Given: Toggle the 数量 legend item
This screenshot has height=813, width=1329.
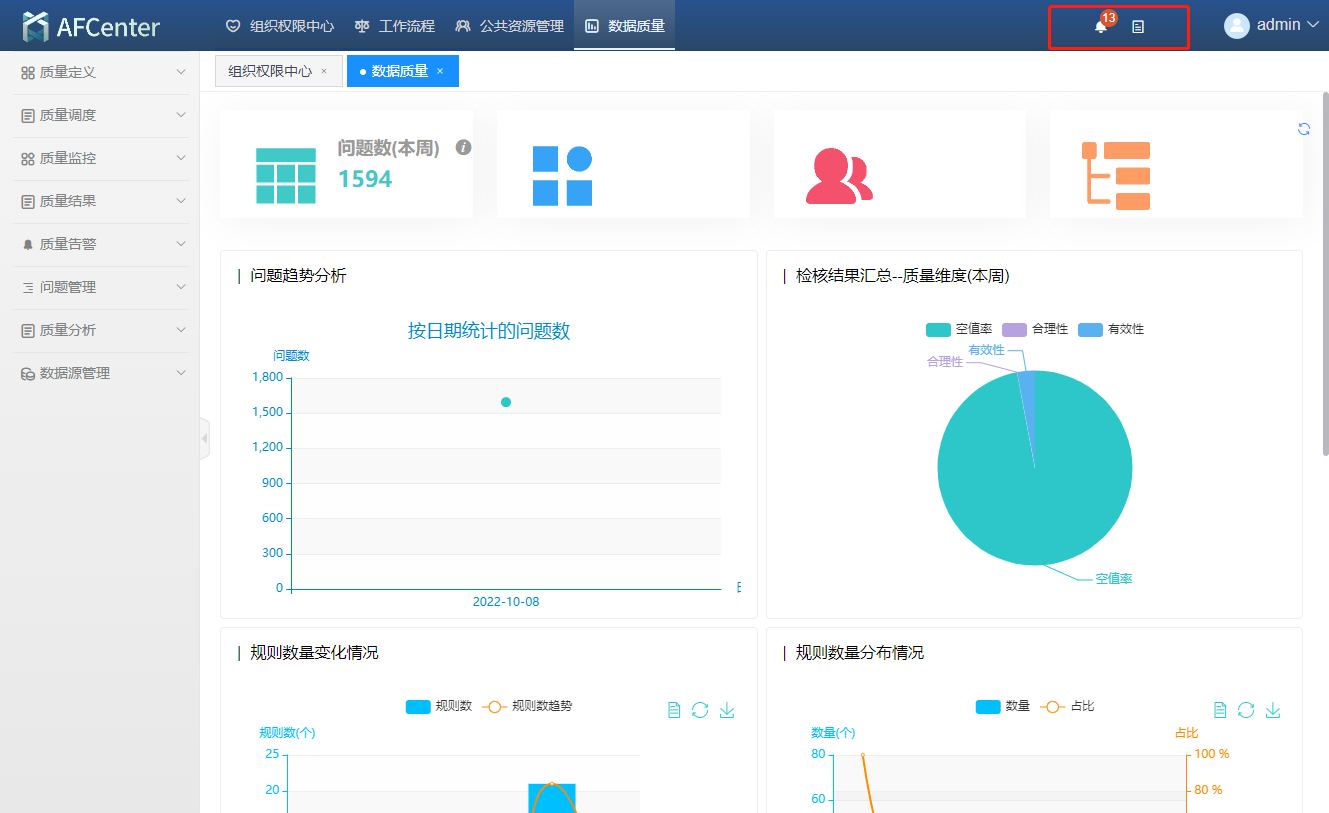Looking at the screenshot, I should click(1003, 706).
